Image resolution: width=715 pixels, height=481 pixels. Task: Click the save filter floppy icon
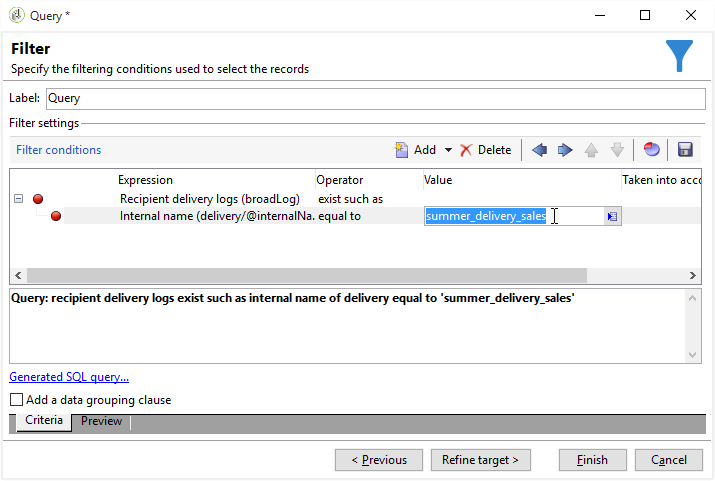[x=685, y=150]
